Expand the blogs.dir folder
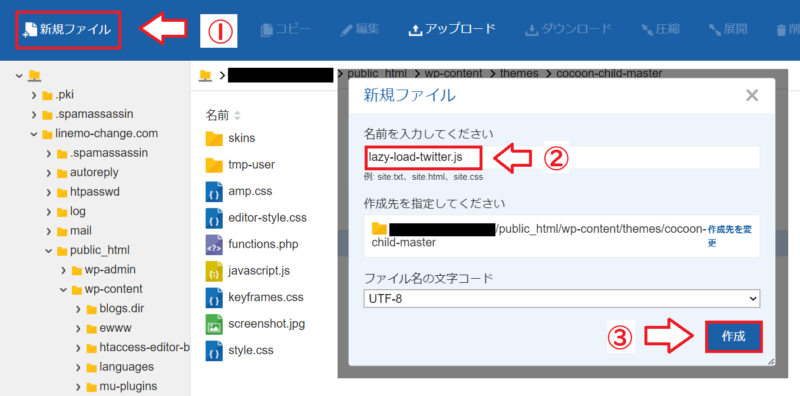Image resolution: width=800 pixels, height=396 pixels. click(78, 309)
